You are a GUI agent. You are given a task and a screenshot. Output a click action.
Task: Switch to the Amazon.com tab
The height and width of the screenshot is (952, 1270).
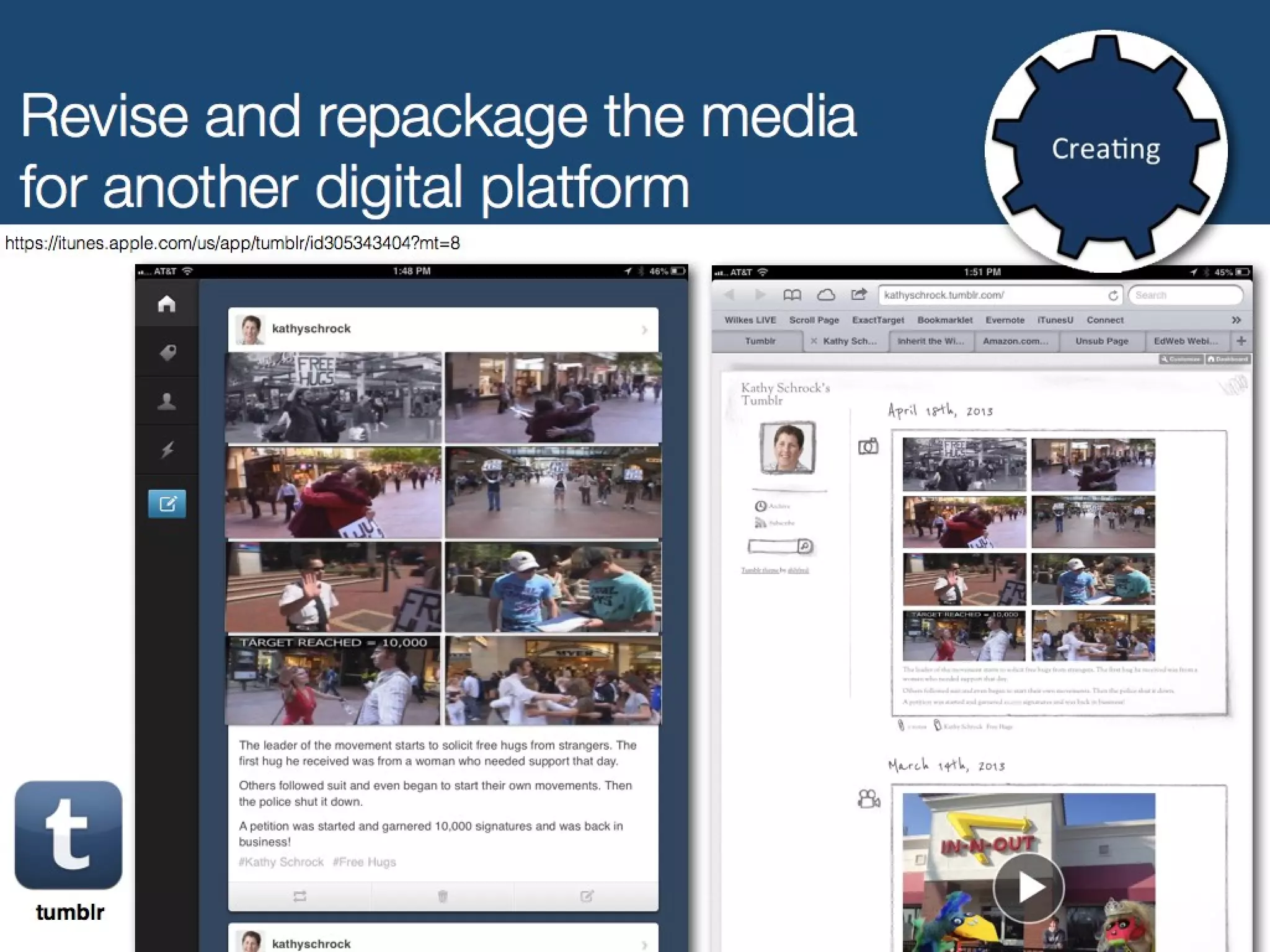[1015, 342]
